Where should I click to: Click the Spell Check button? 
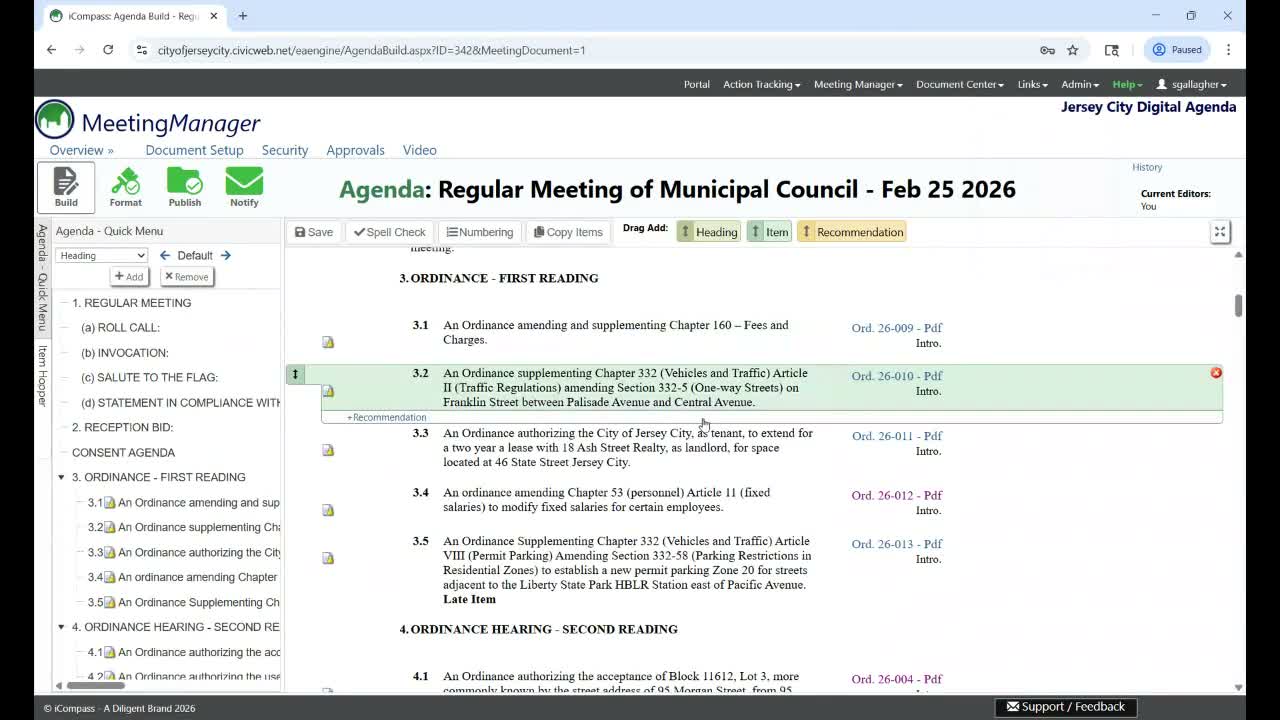click(x=389, y=232)
